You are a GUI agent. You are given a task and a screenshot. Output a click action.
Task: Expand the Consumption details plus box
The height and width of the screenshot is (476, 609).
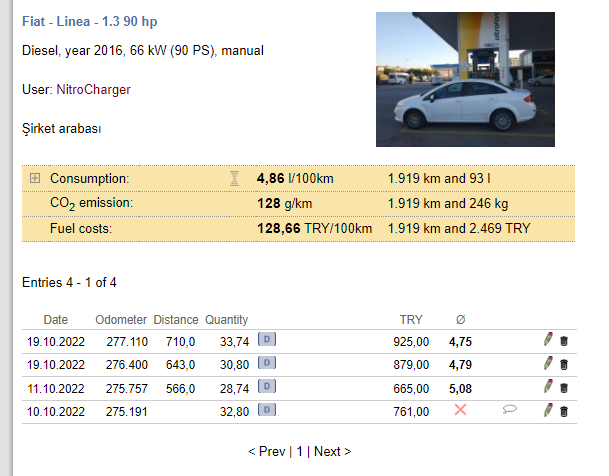[x=35, y=178]
